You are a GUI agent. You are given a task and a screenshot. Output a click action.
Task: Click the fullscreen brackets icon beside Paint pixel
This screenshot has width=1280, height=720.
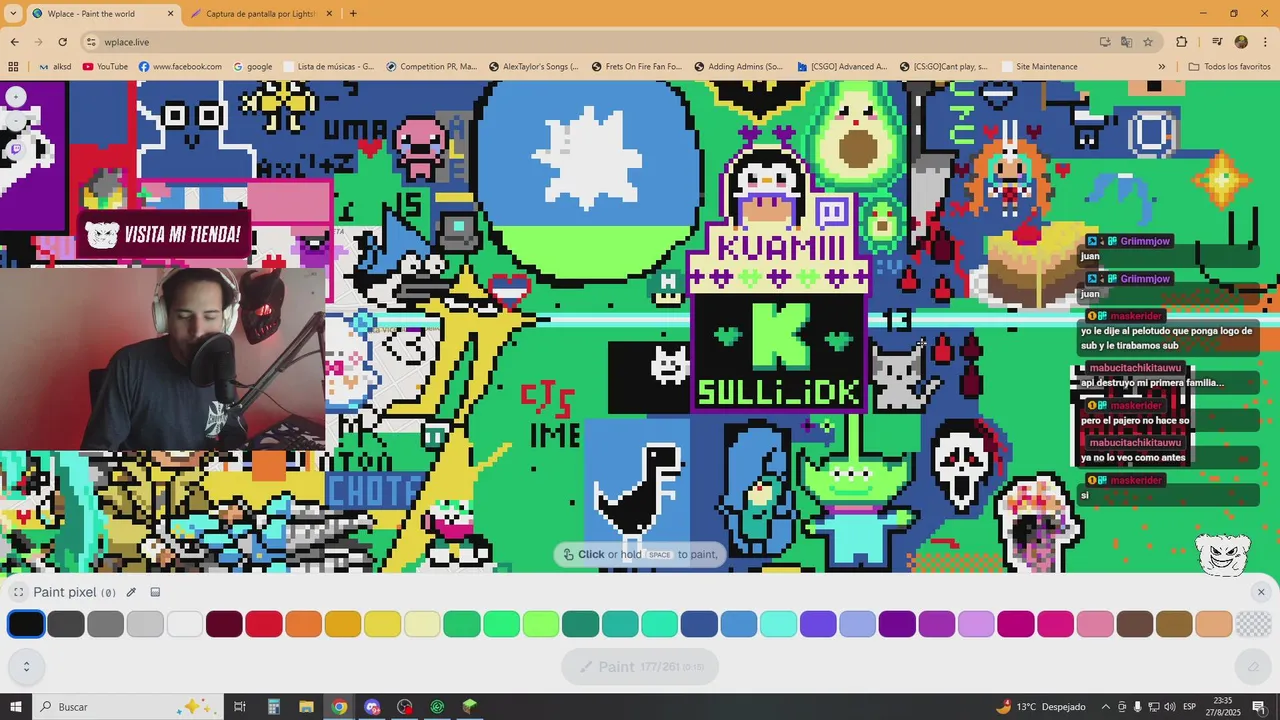click(18, 592)
